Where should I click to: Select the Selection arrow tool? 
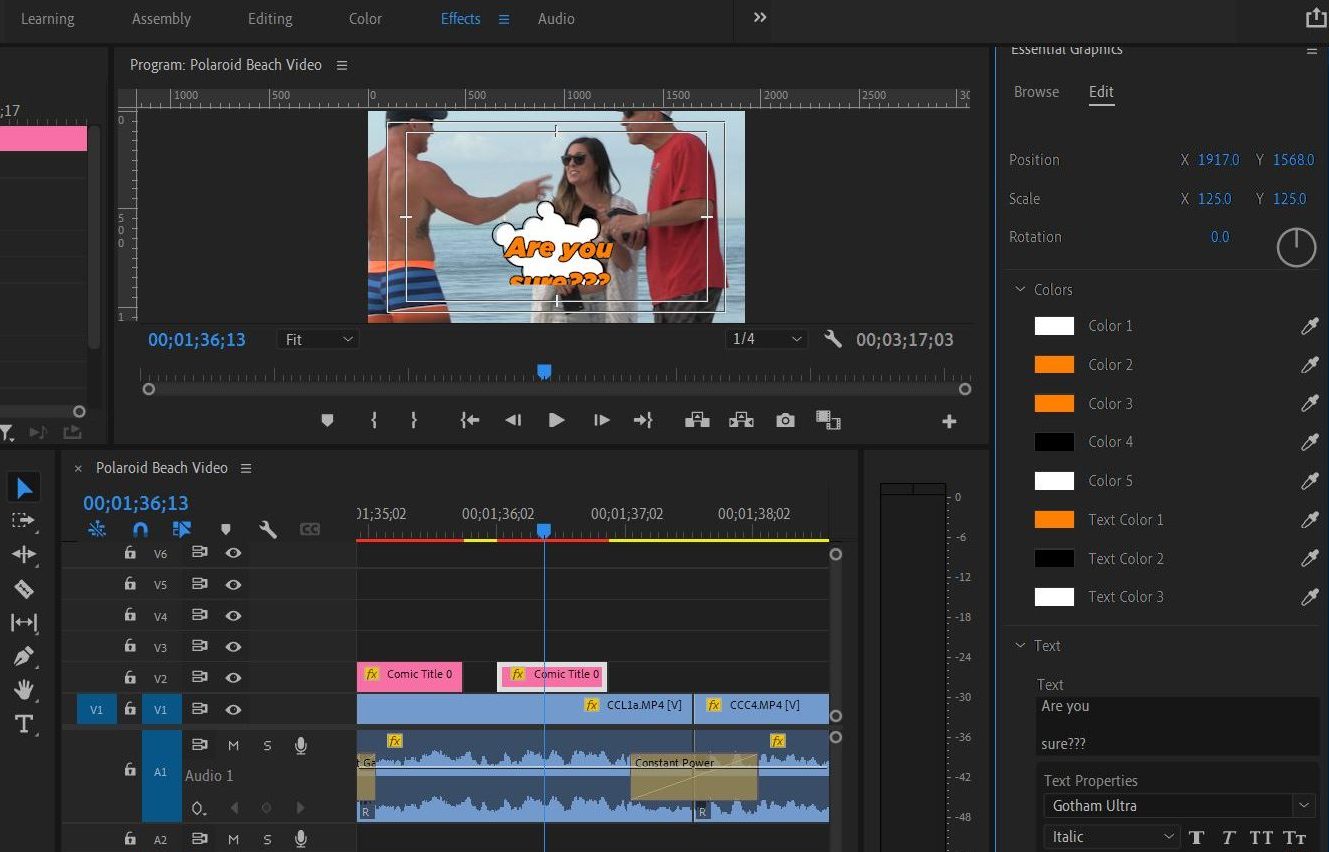coord(24,487)
